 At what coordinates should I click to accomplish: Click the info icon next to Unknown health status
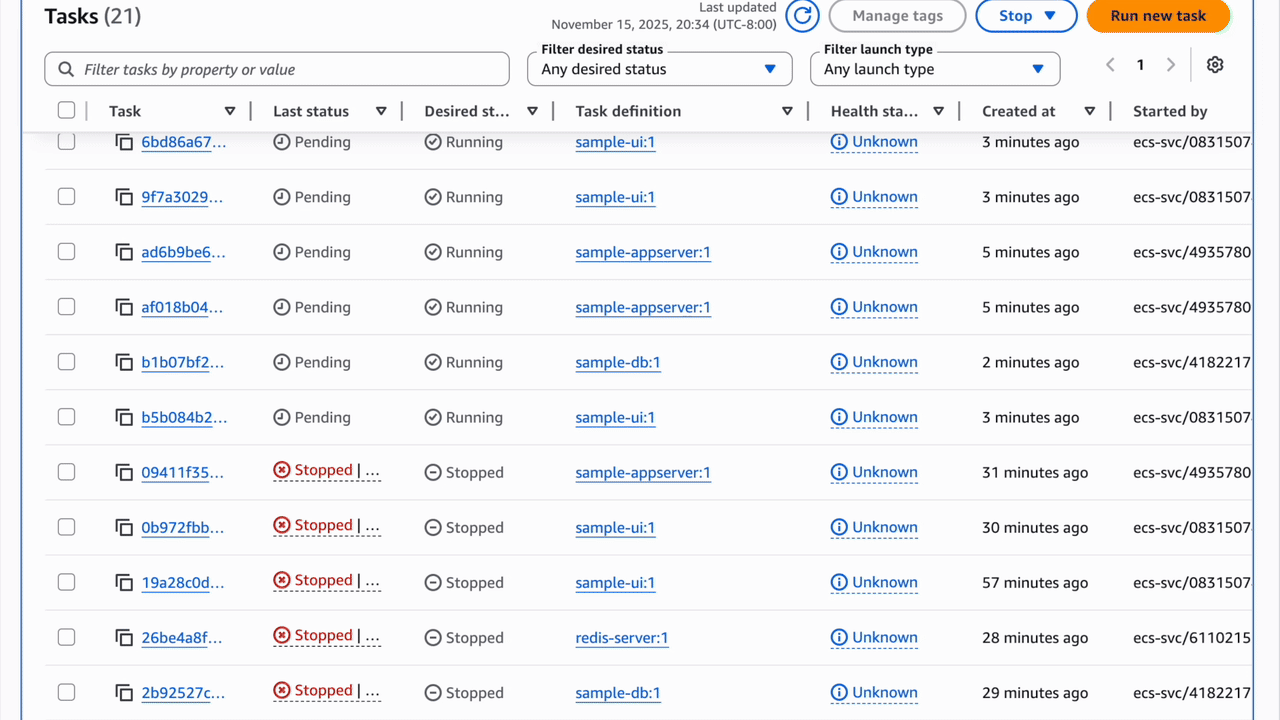[x=839, y=141]
